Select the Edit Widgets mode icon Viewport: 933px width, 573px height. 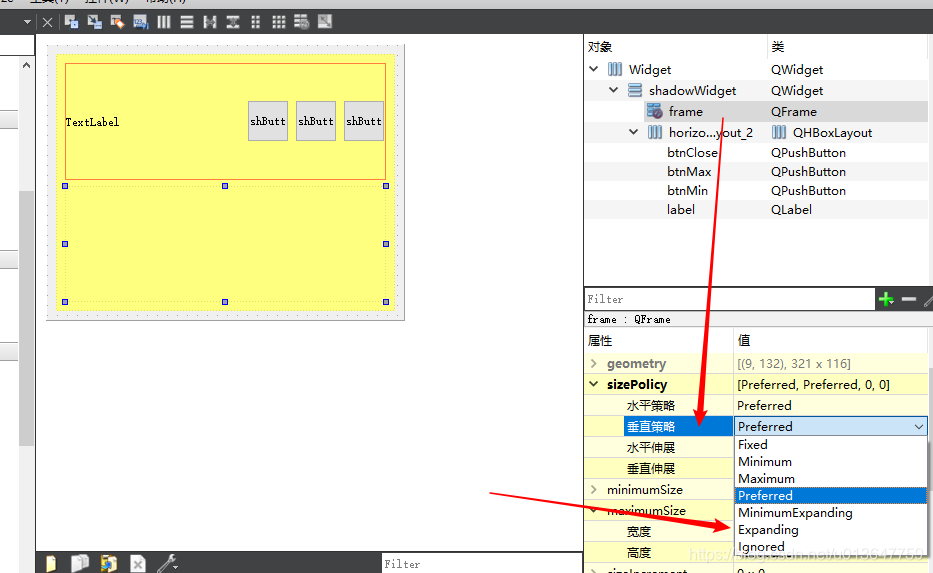71,22
